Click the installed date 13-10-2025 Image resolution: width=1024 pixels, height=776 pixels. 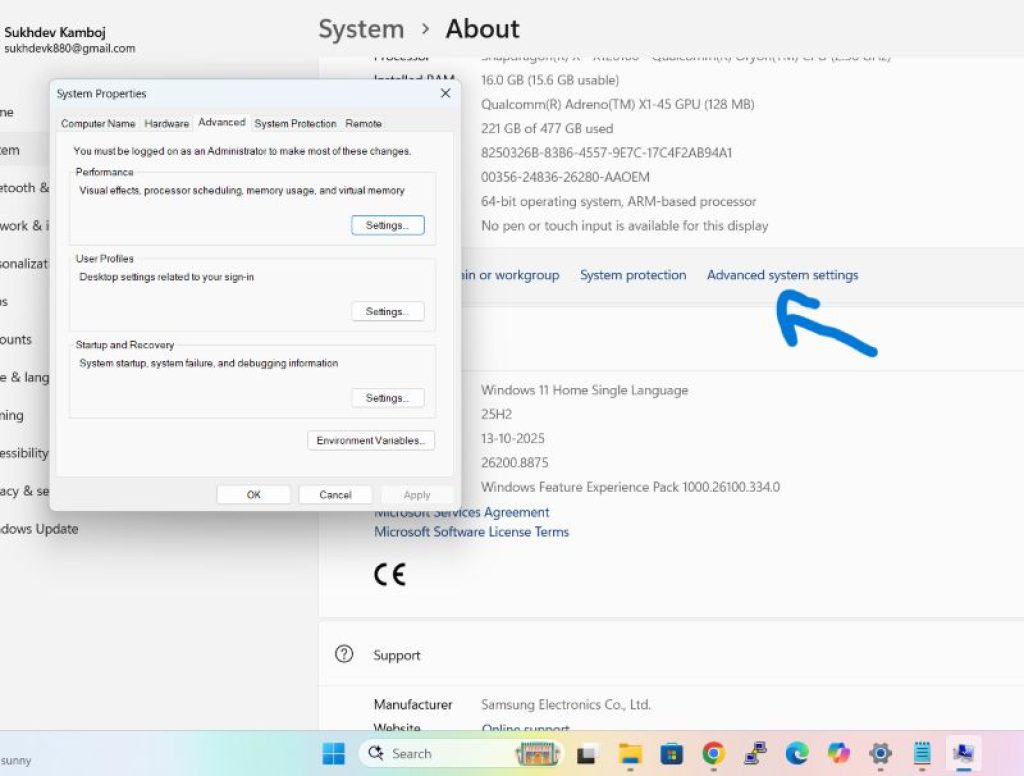513,438
